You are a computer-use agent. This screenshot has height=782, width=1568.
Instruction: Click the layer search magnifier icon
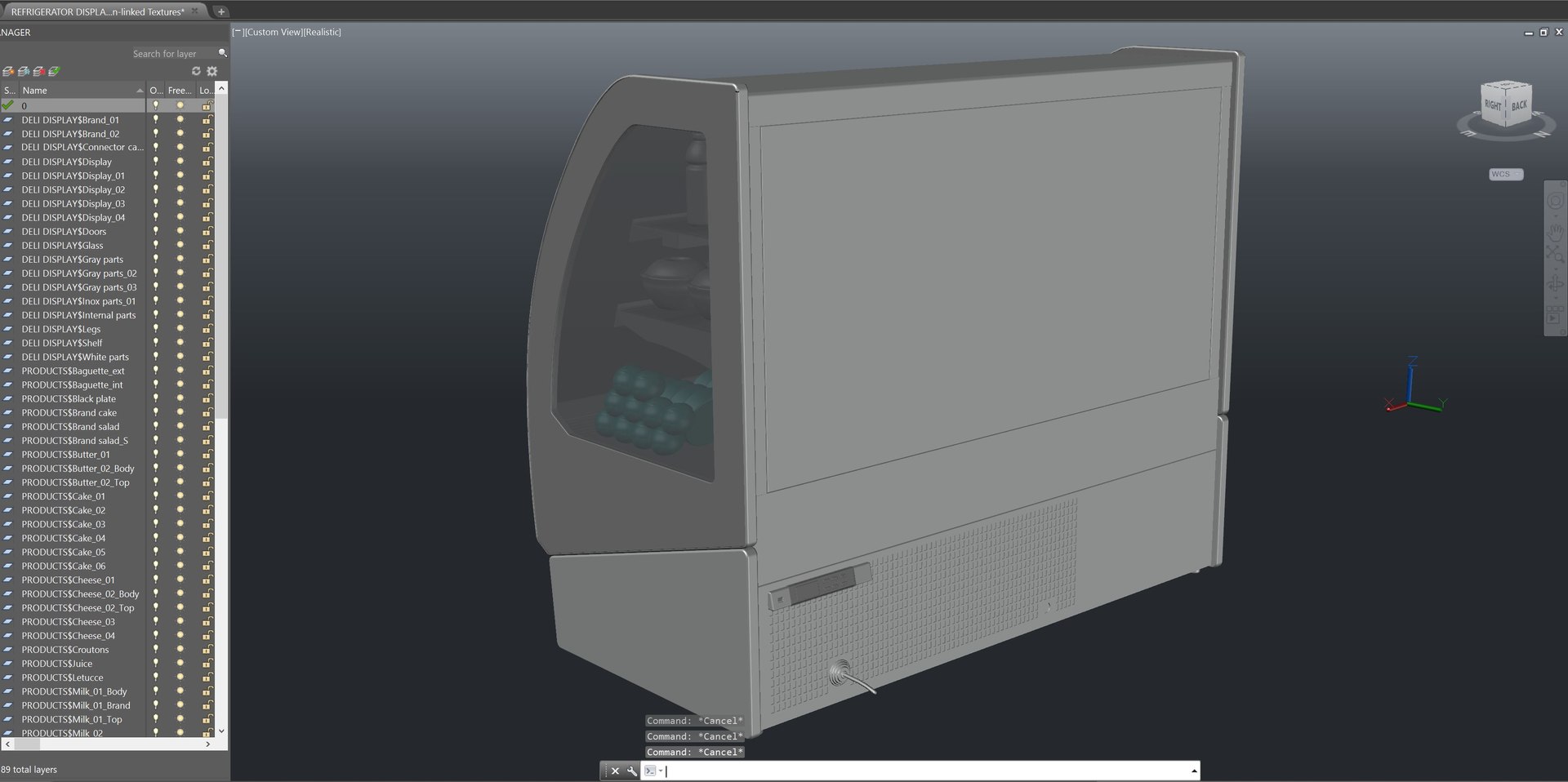(222, 53)
